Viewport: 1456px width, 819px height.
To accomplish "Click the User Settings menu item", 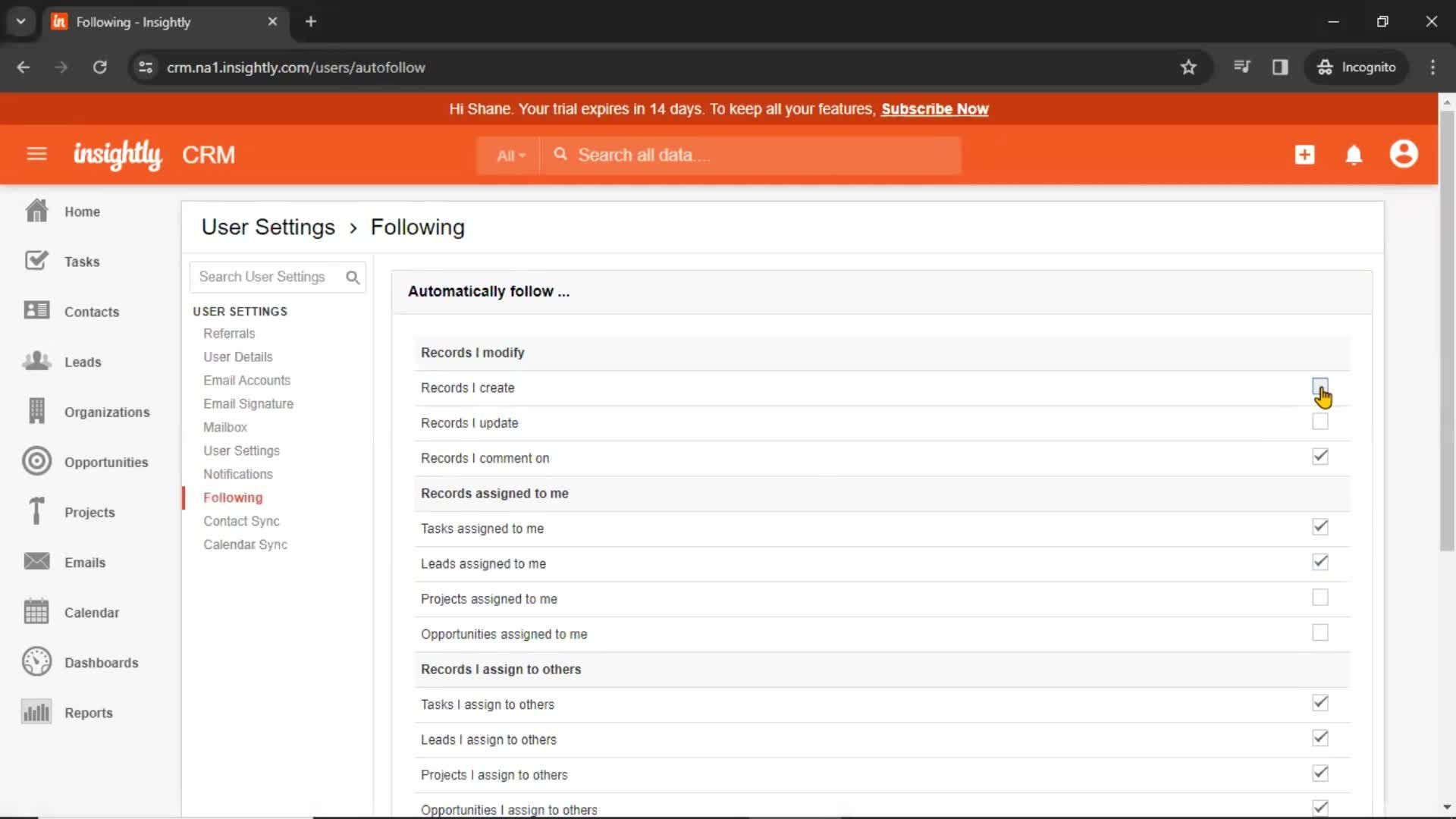I will click(240, 450).
